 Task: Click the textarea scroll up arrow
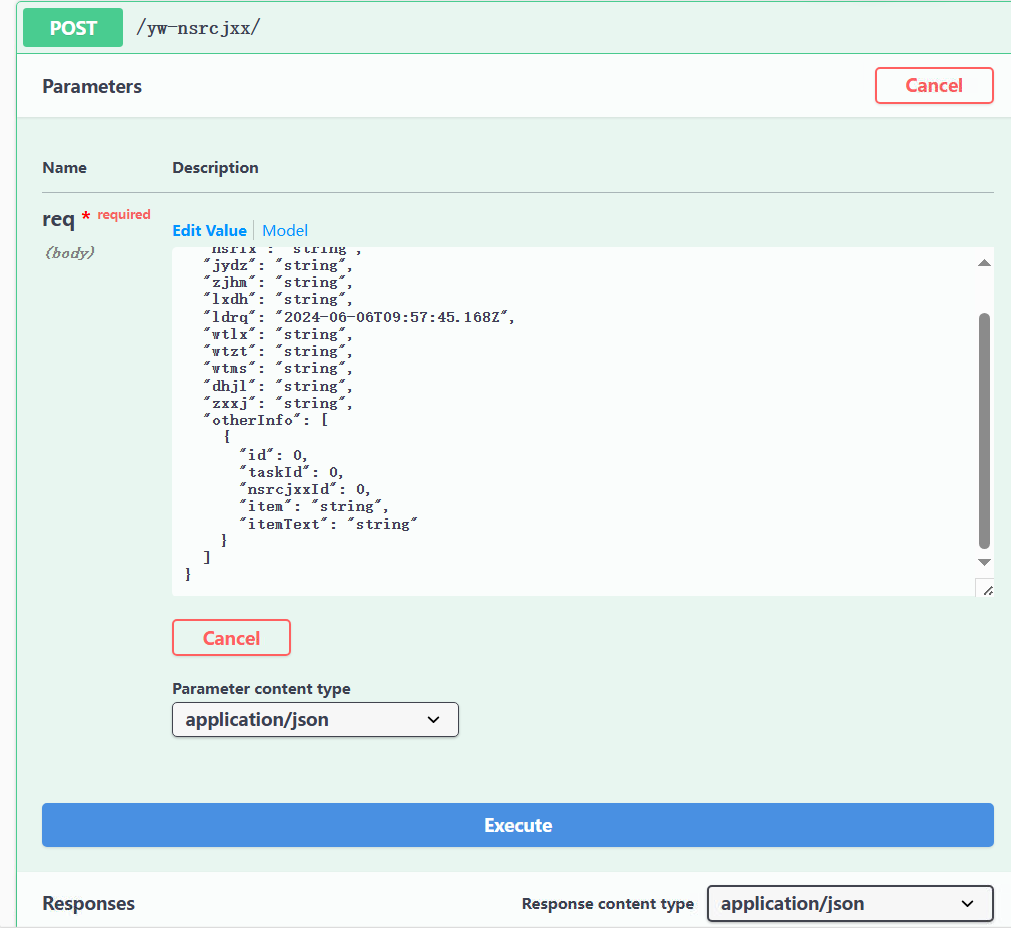click(984, 262)
